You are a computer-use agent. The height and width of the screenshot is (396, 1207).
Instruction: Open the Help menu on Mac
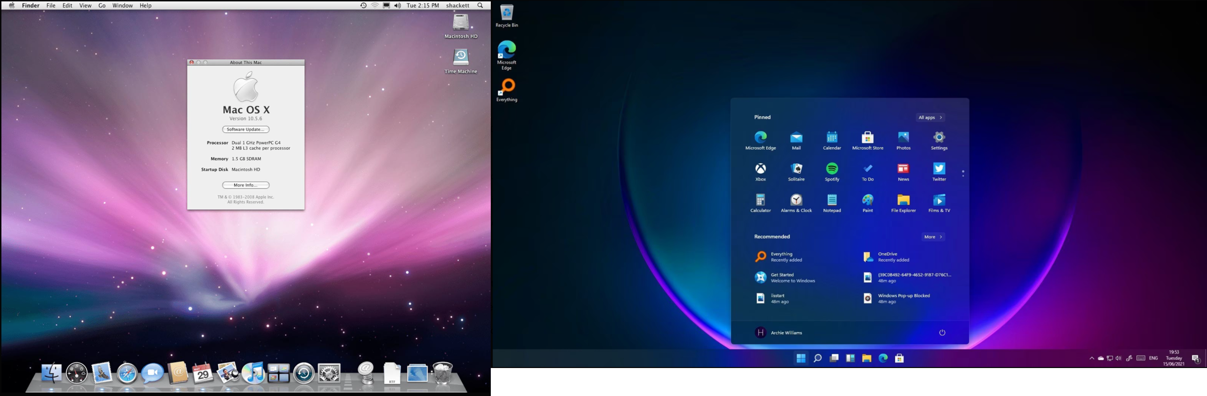(145, 5)
